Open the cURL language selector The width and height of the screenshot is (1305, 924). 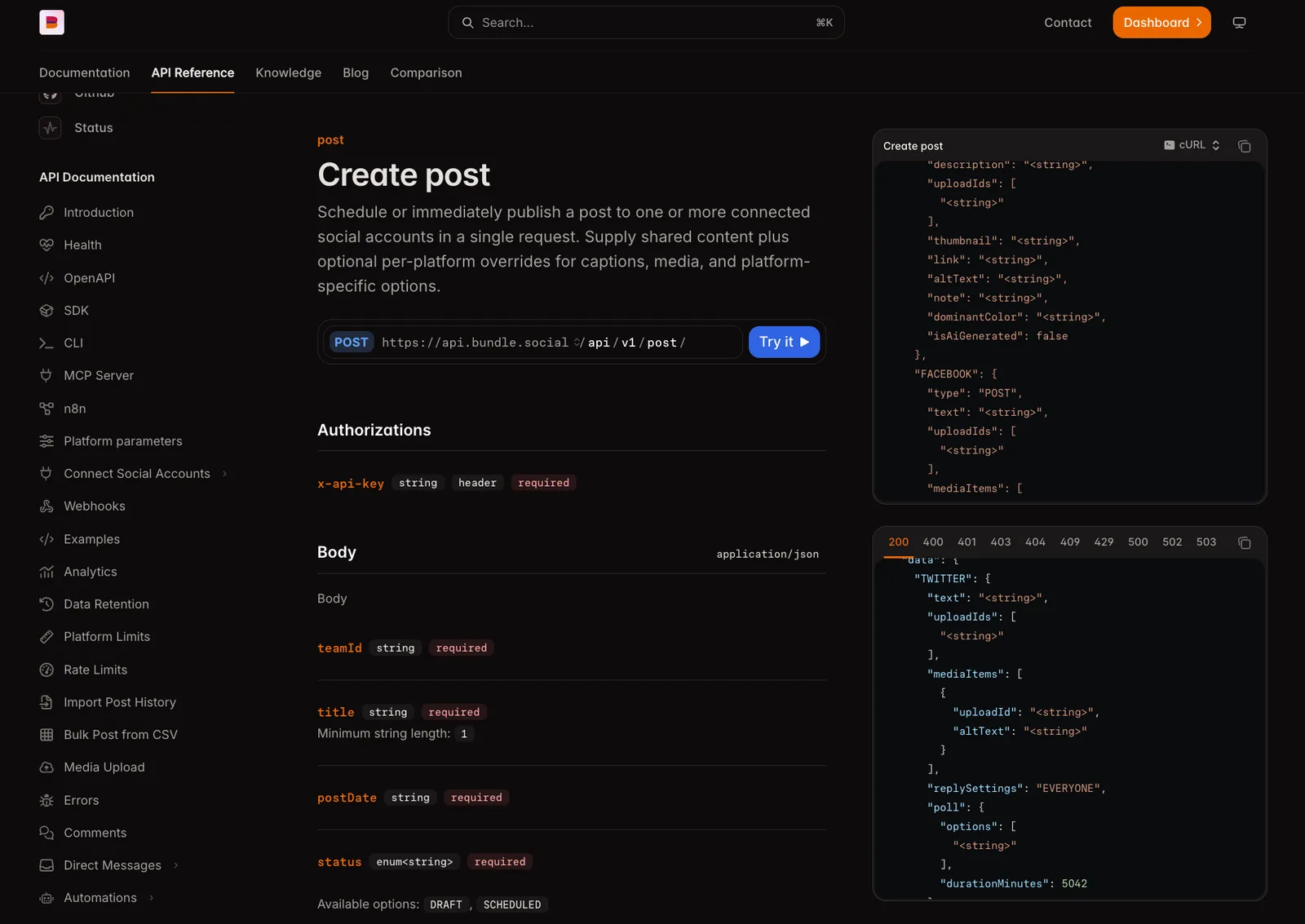point(1192,145)
